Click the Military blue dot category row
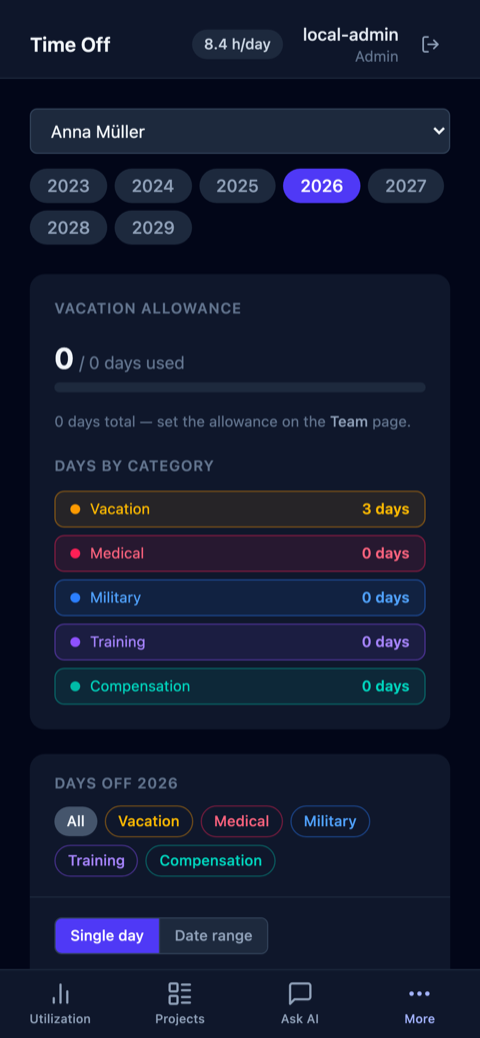This screenshot has width=480, height=1038. (240, 598)
